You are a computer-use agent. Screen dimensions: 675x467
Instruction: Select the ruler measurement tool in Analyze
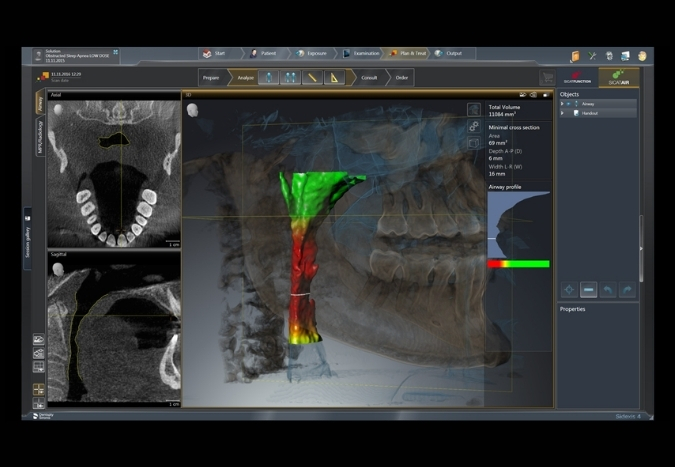click(313, 77)
